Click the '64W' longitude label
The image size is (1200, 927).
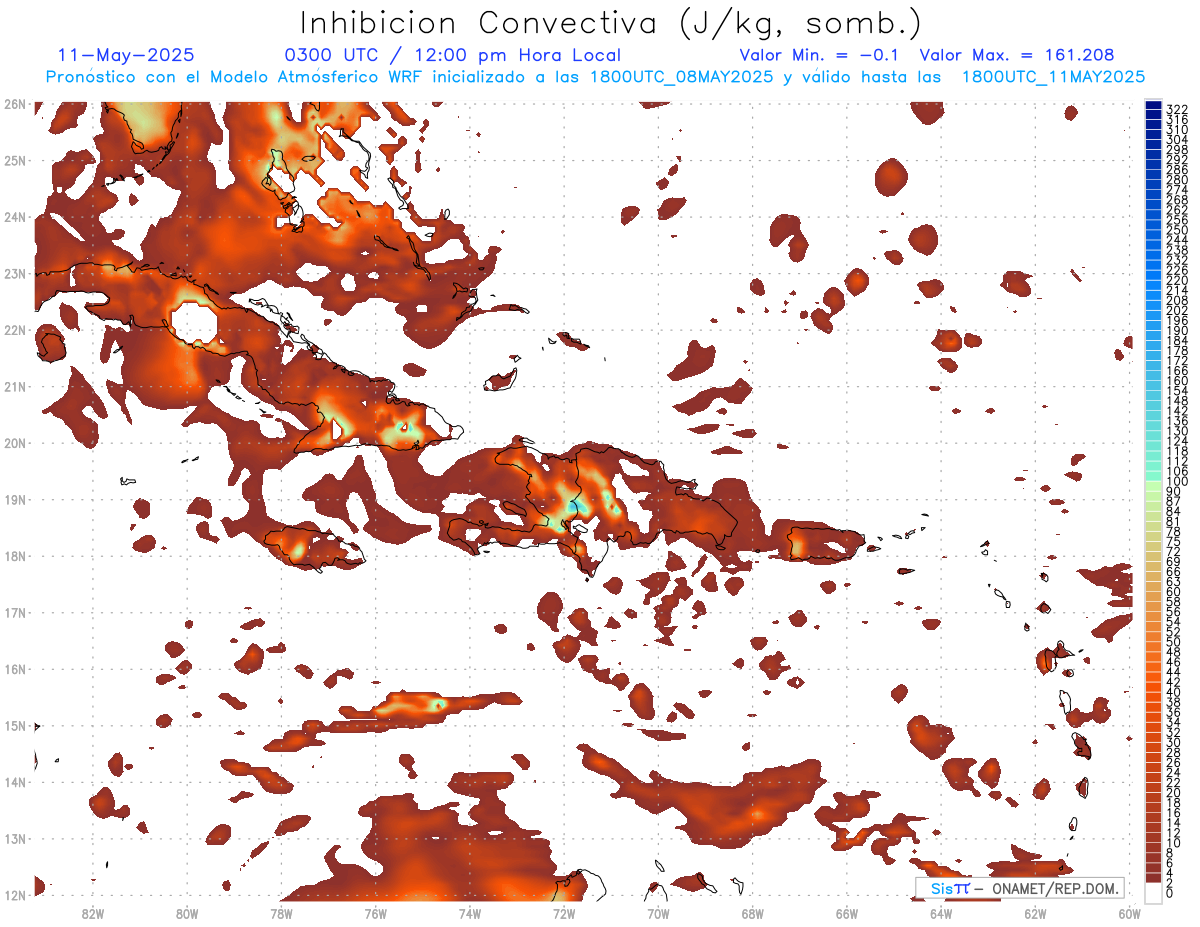pos(940,913)
